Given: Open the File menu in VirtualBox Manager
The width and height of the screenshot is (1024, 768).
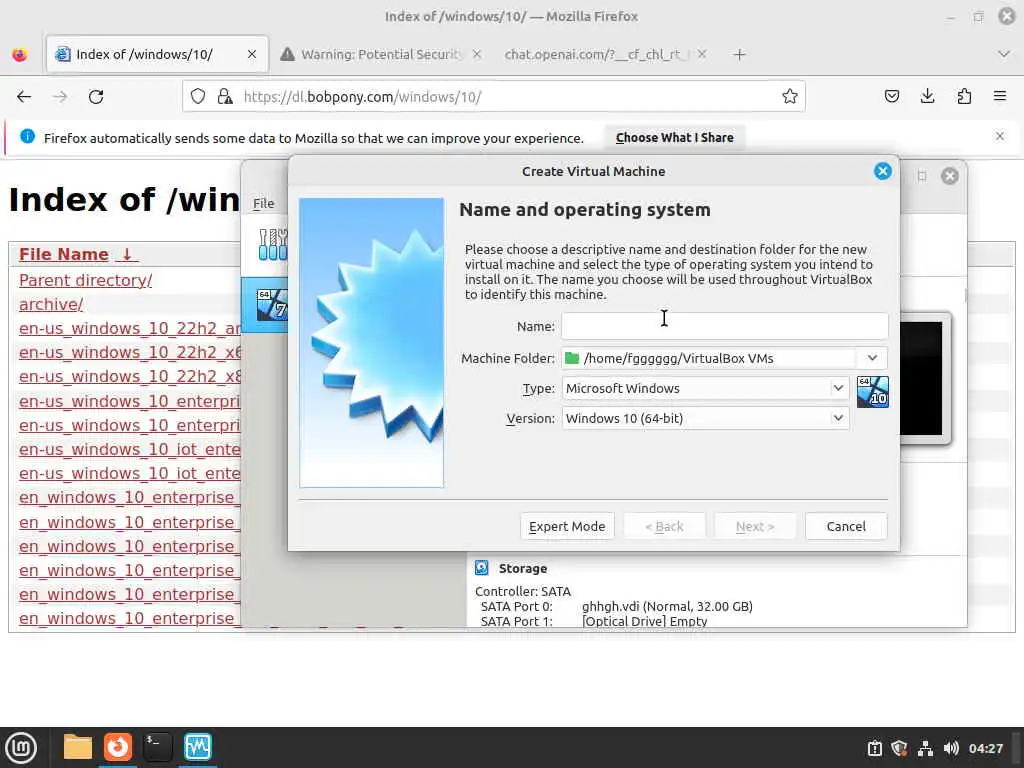Looking at the screenshot, I should coord(263,203).
